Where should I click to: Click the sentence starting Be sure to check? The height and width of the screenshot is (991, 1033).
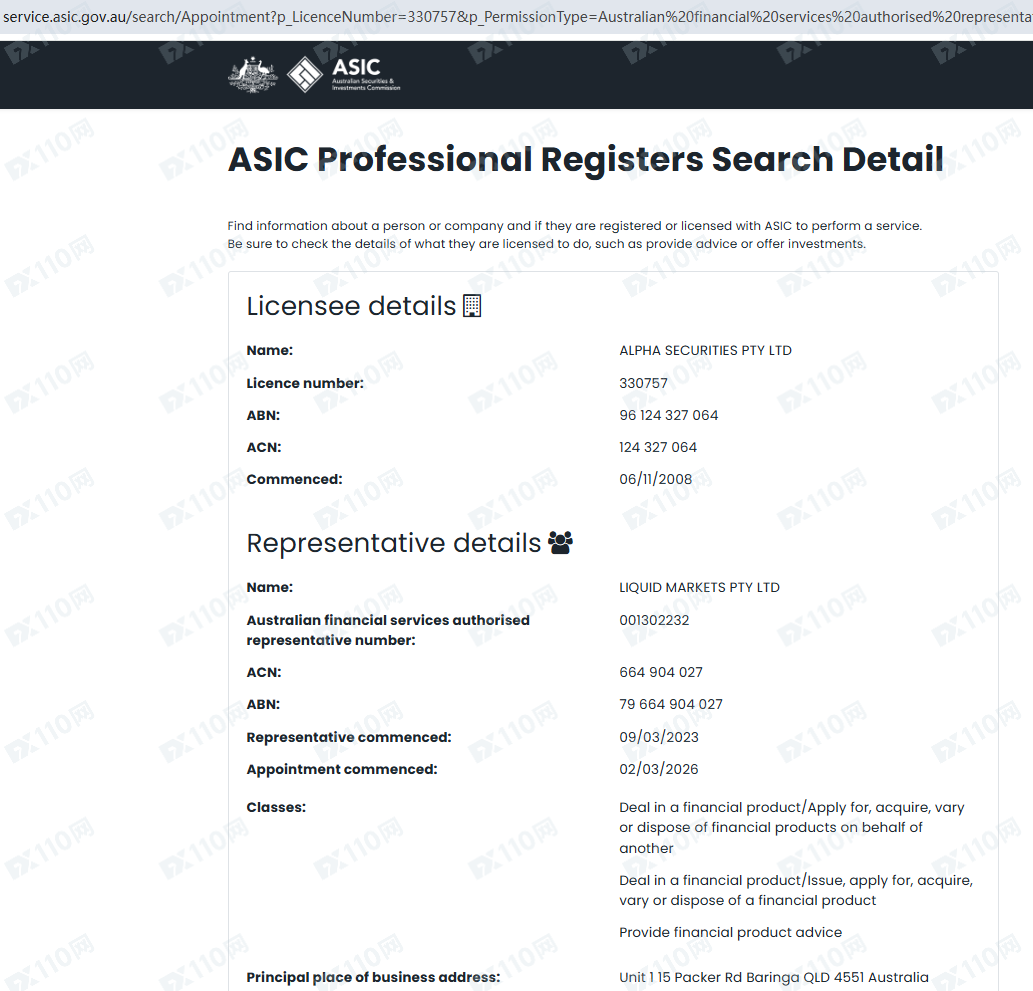tap(547, 244)
